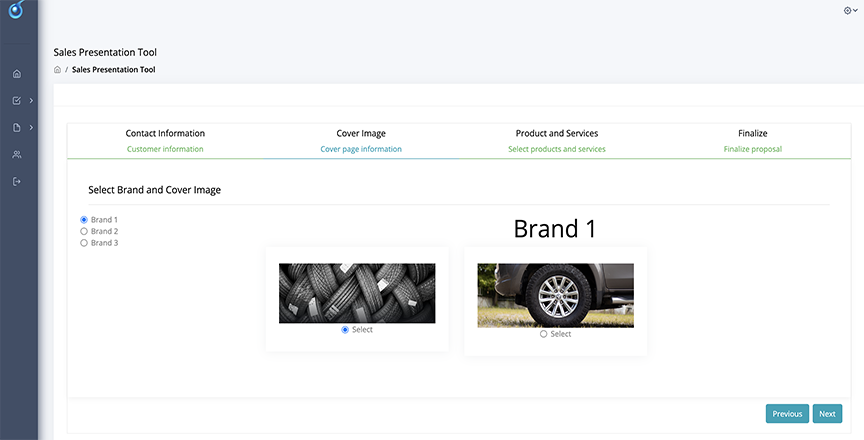Choose Select under stacked tires image
Image resolution: width=864 pixels, height=440 pixels.
[345, 330]
